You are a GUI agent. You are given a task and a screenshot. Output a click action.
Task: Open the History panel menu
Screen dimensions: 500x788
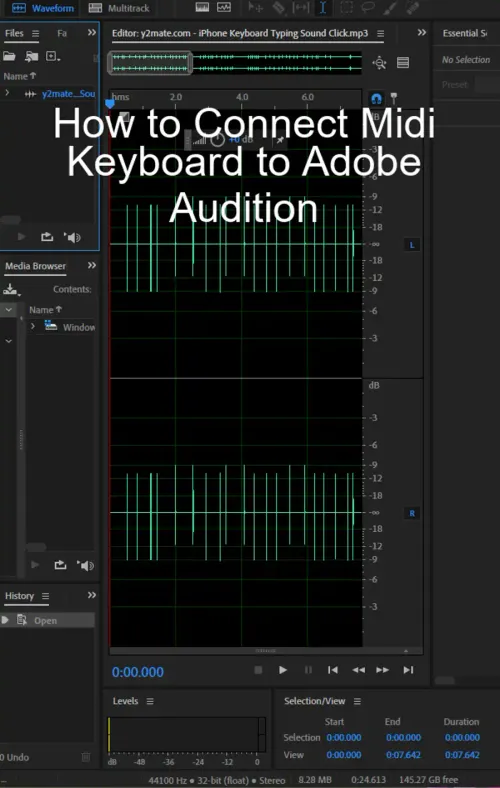pyautogui.click(x=45, y=596)
